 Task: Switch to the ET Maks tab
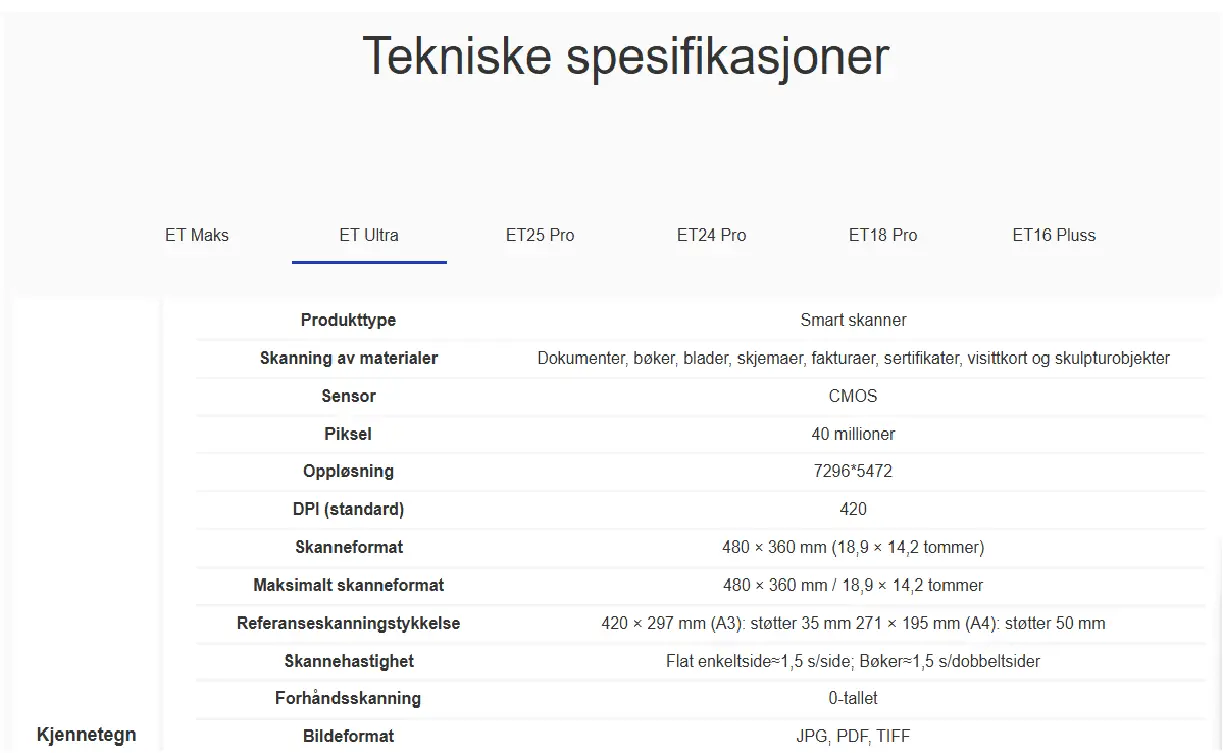pos(197,235)
